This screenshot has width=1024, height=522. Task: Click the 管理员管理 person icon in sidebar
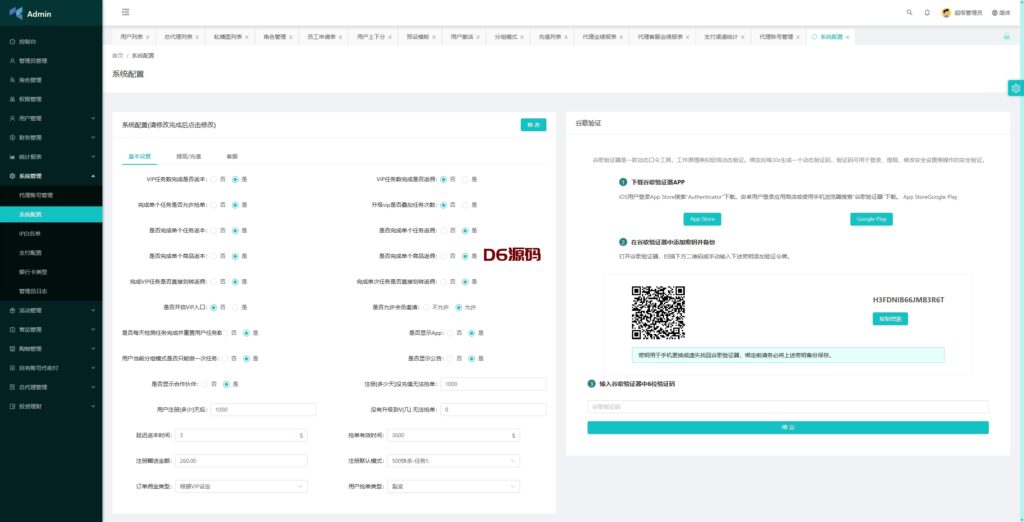click(12, 61)
